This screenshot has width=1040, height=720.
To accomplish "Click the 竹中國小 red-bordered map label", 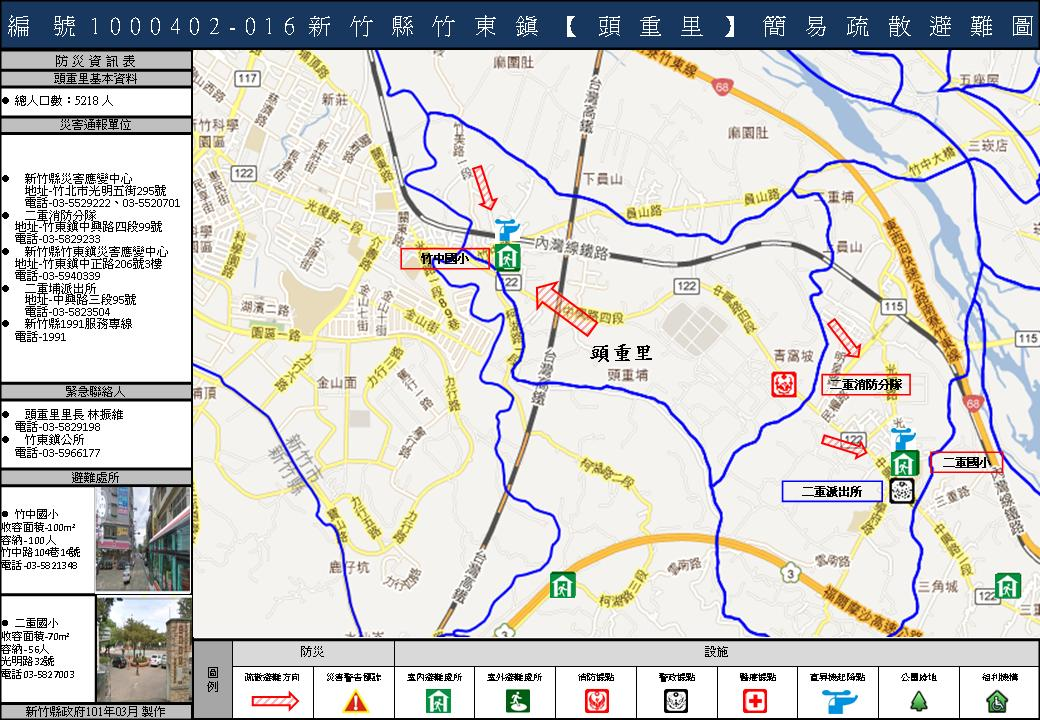I will (x=445, y=259).
